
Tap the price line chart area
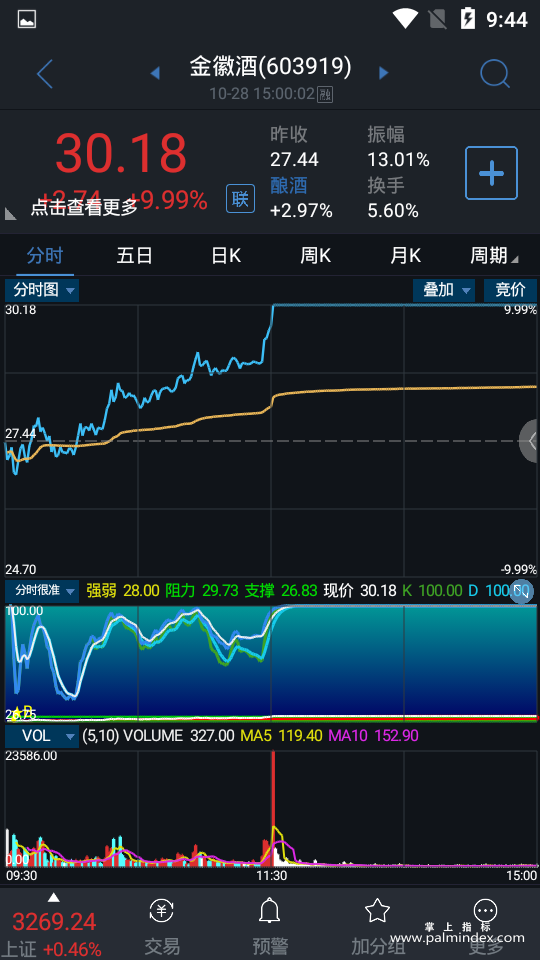click(x=270, y=441)
